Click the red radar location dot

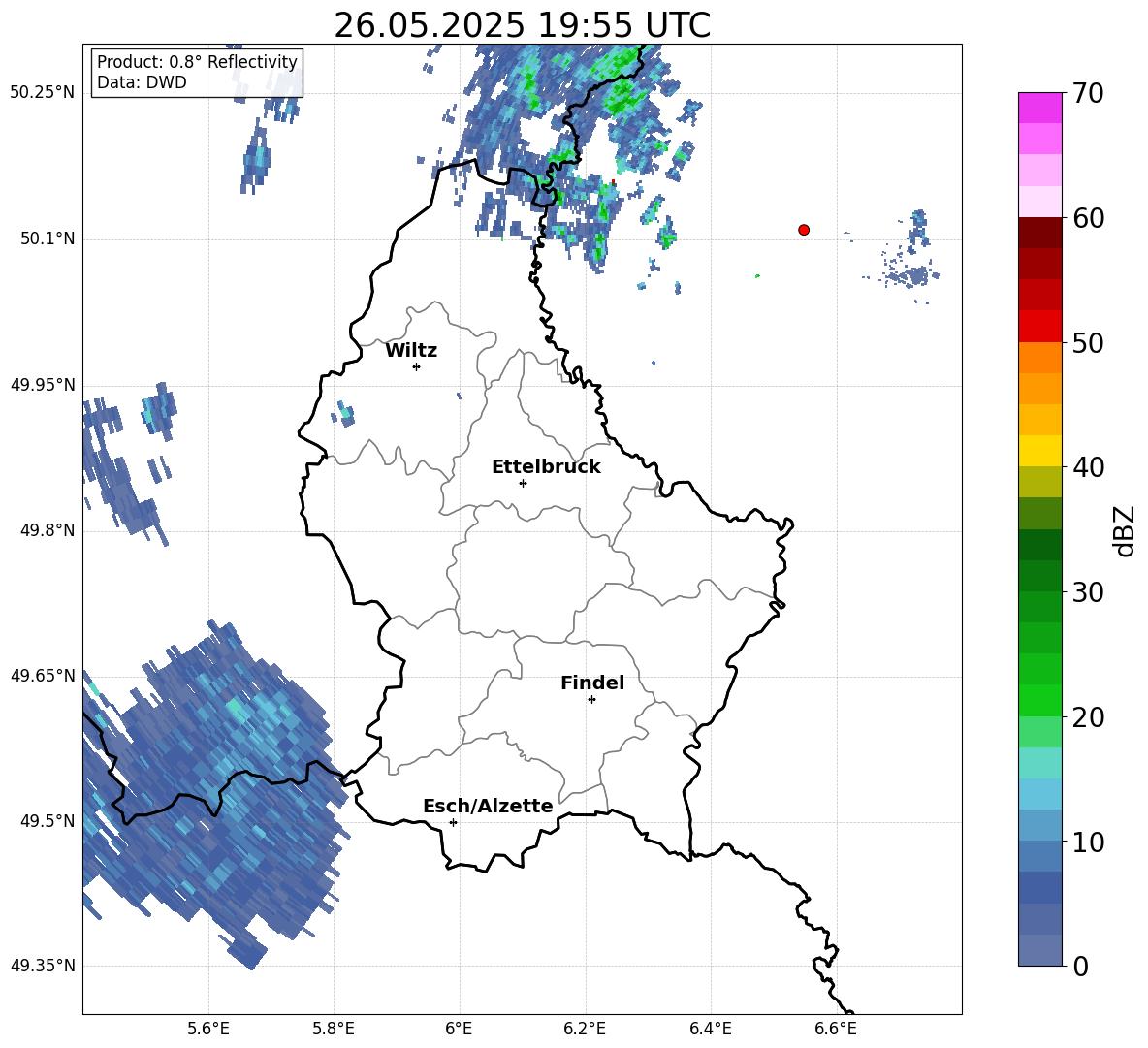(804, 230)
